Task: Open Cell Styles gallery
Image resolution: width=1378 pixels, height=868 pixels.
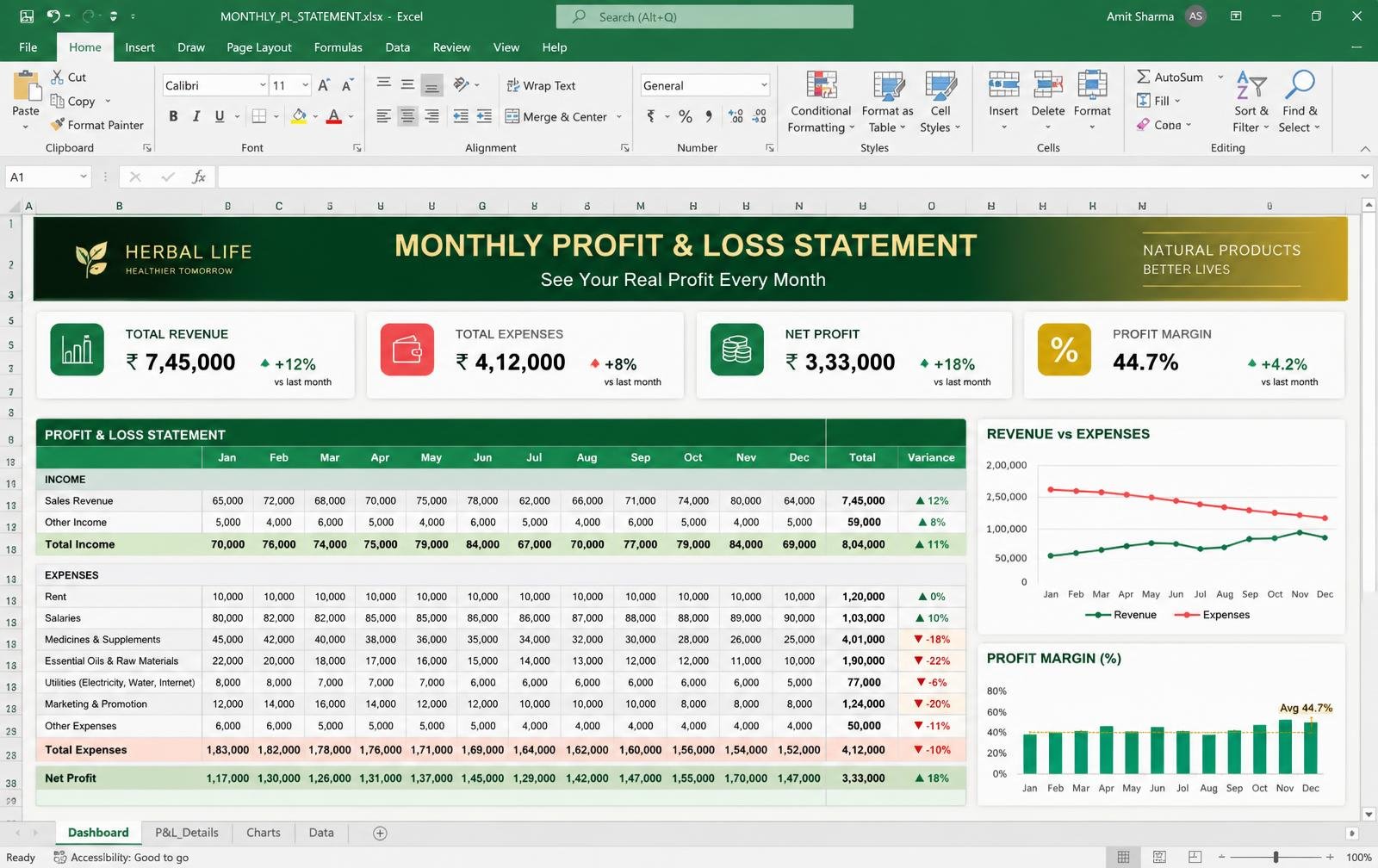Action: pyautogui.click(x=940, y=102)
